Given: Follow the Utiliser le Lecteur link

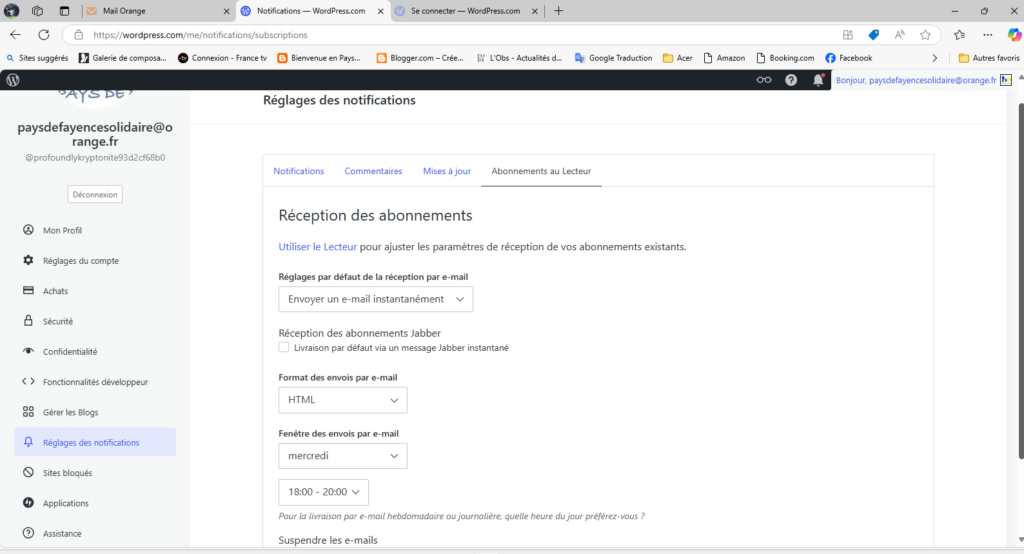Looking at the screenshot, I should (317, 246).
